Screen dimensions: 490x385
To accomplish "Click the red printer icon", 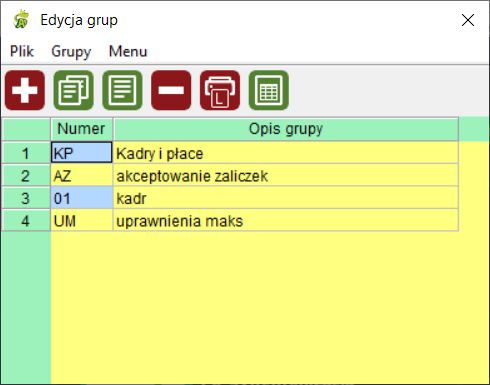I will tap(220, 90).
